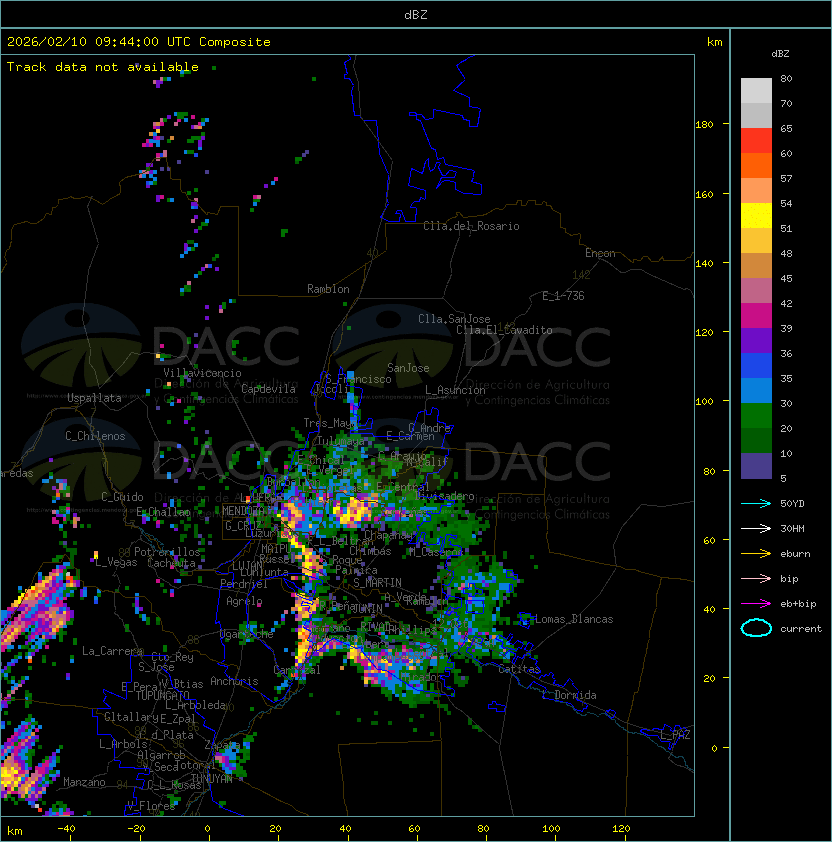Click the 'La_Carrera' map label
This screenshot has height=842, width=832.
point(112,651)
